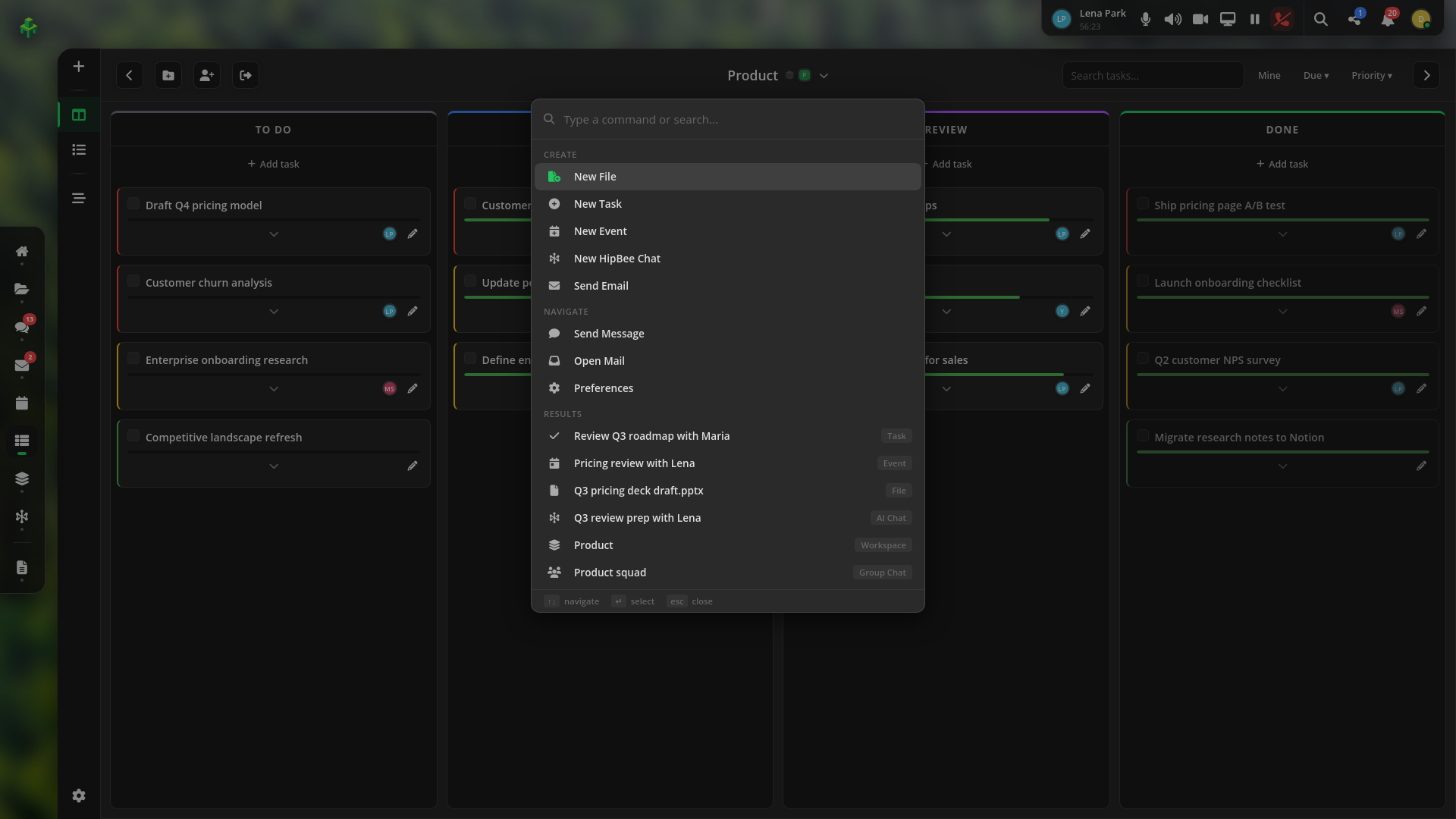The height and width of the screenshot is (819, 1456).
Task: Choose Send Email command
Action: (728, 286)
